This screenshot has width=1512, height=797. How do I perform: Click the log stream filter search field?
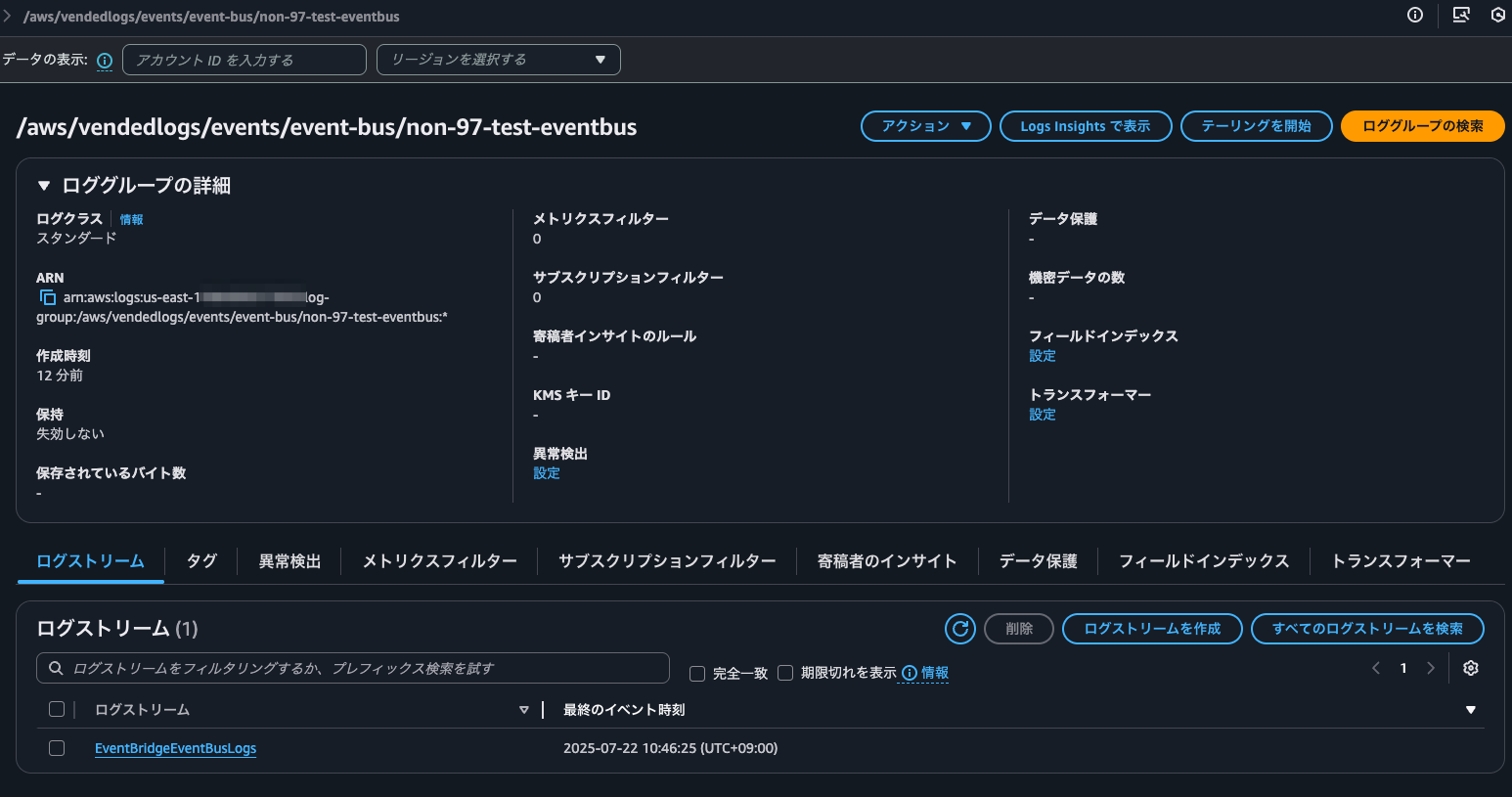[353, 668]
